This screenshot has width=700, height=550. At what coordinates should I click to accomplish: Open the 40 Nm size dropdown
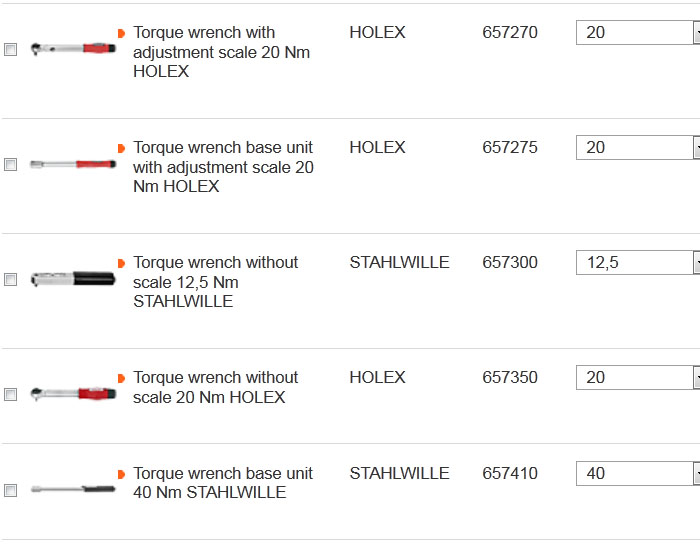[695, 474]
